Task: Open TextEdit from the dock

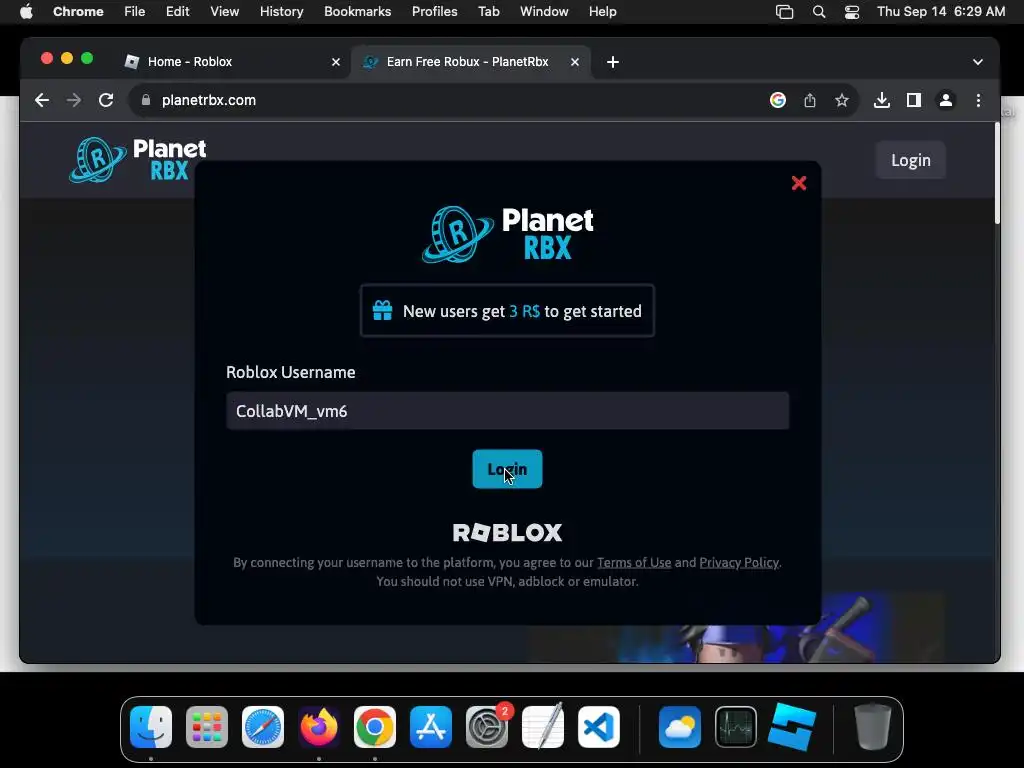Action: pos(543,727)
